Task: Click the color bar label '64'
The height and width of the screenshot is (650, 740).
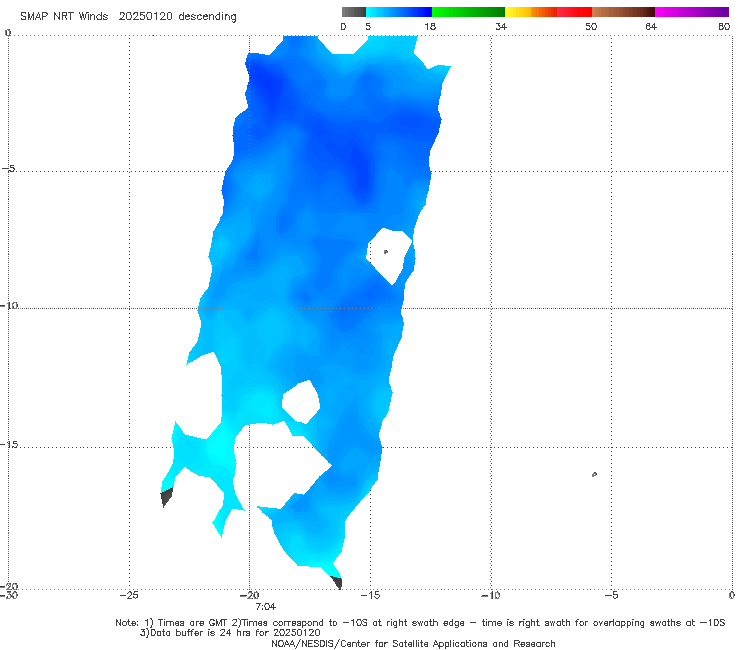Action: pyautogui.click(x=651, y=26)
